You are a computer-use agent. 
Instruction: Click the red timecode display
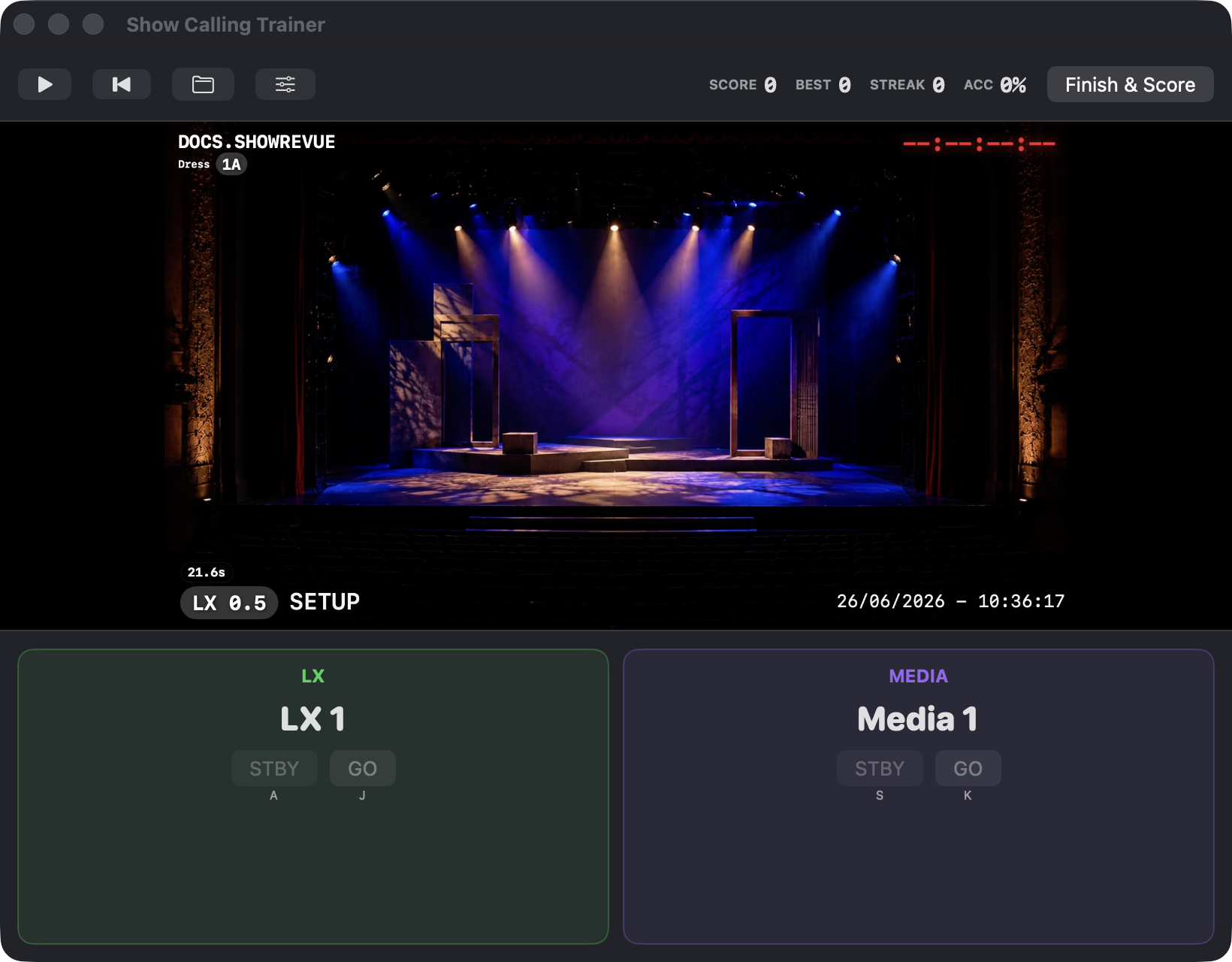979,144
